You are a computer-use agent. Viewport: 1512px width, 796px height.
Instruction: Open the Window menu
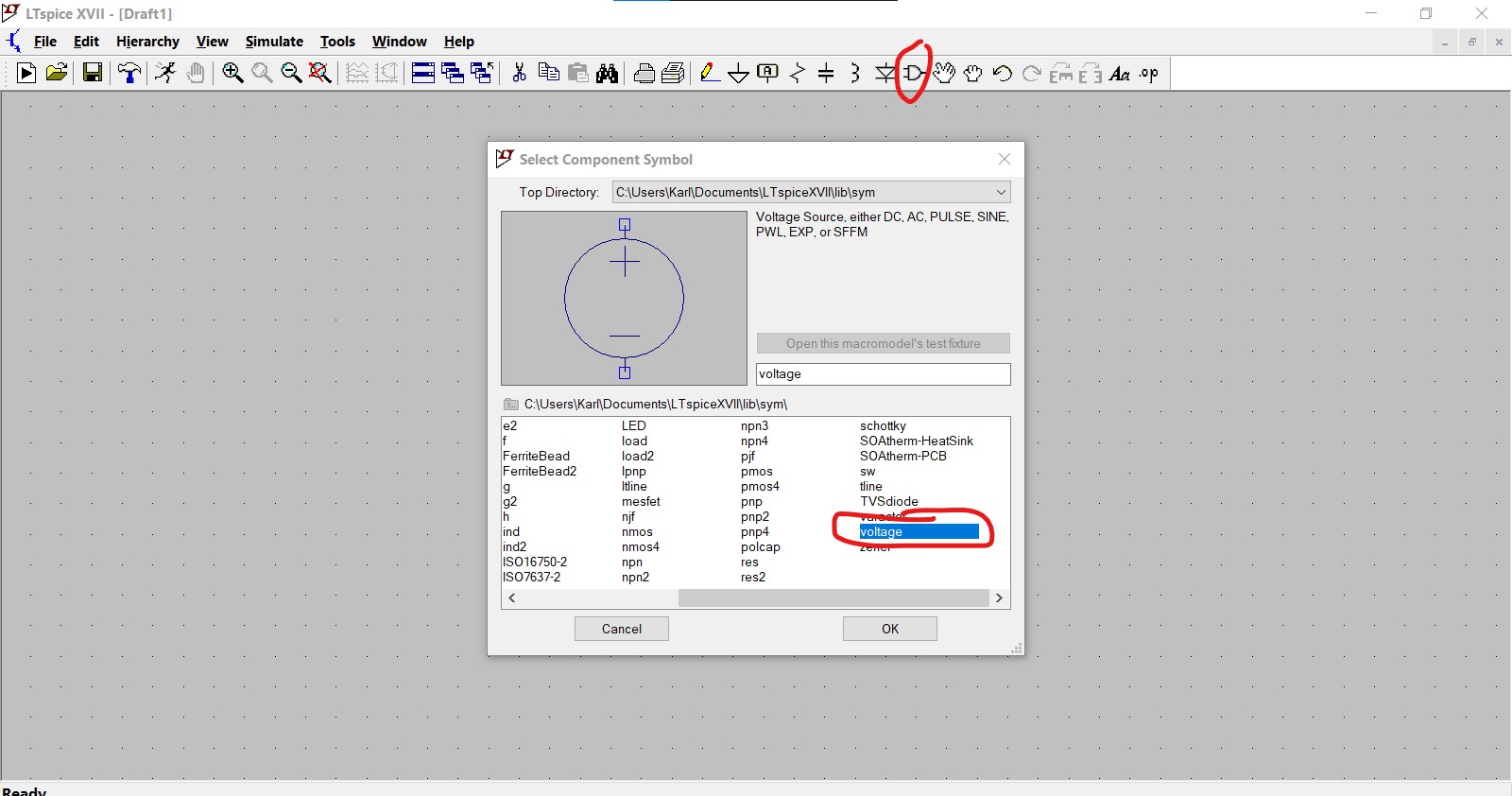(x=400, y=42)
